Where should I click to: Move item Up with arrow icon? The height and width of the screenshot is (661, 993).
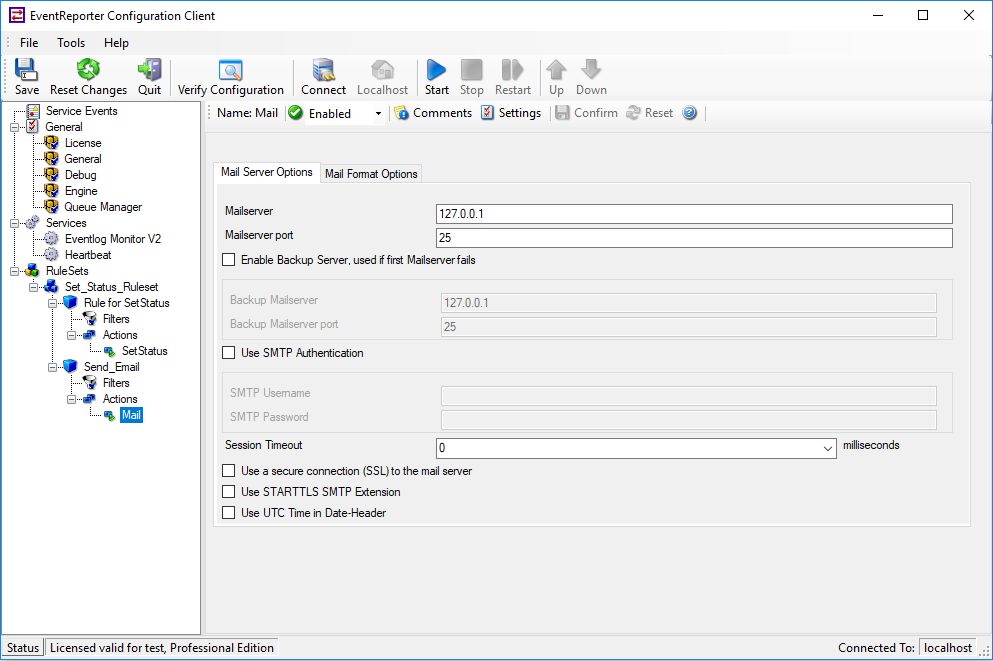(x=556, y=77)
